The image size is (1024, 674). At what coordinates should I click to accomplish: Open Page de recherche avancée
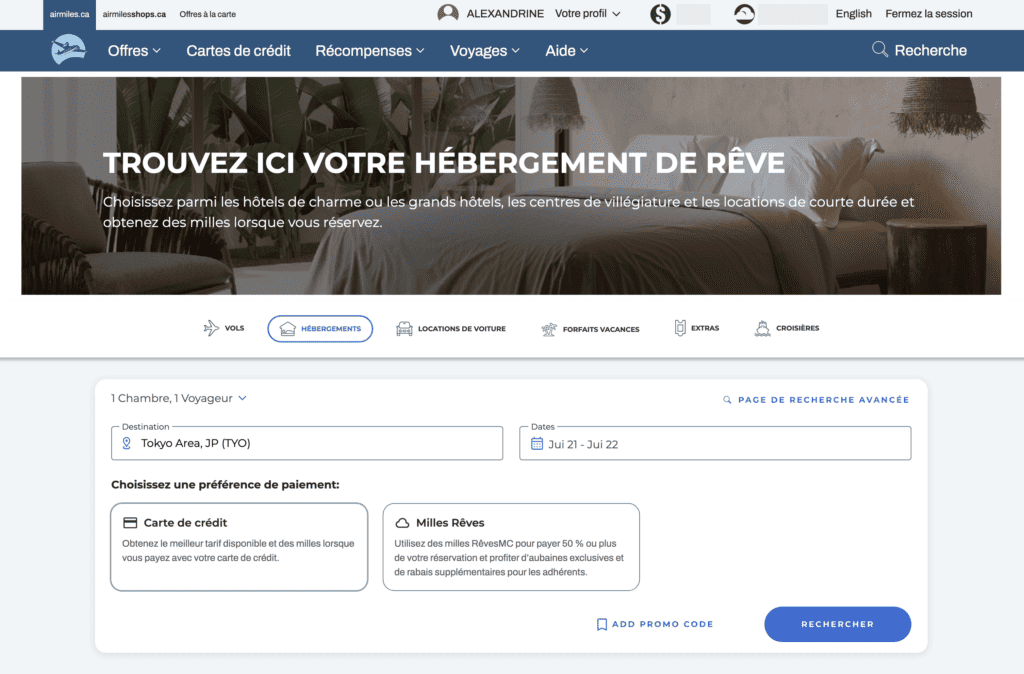tap(817, 399)
